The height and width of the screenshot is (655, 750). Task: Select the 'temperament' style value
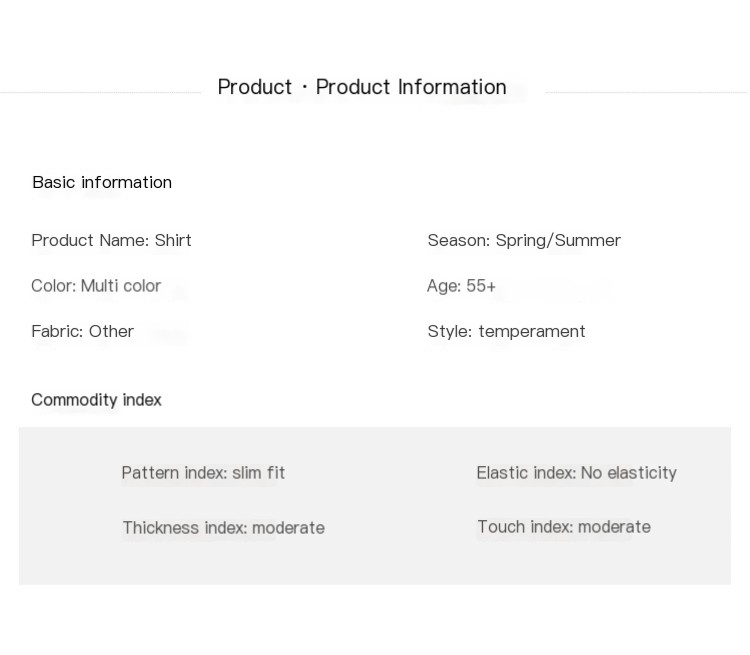tap(532, 331)
